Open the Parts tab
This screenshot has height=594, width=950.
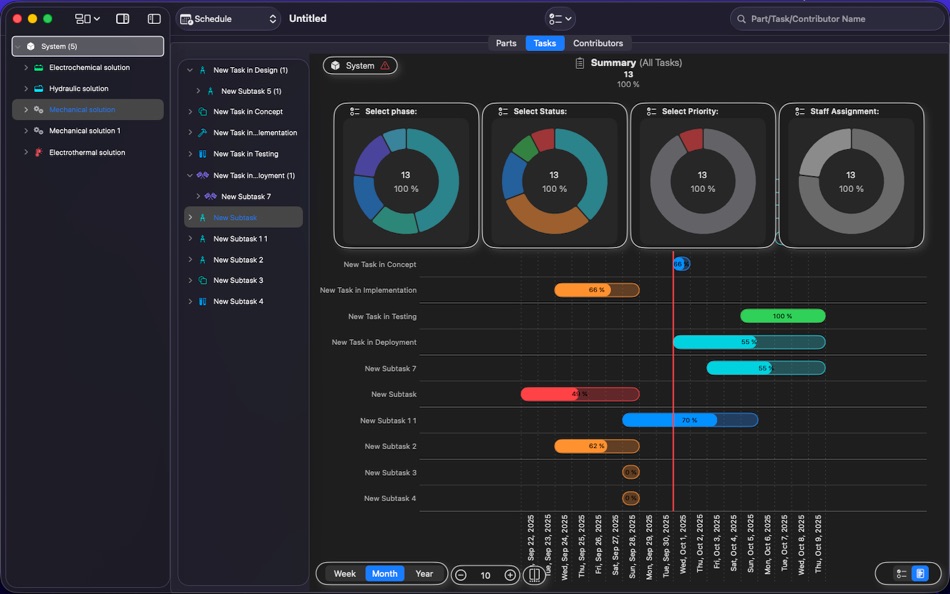(506, 43)
